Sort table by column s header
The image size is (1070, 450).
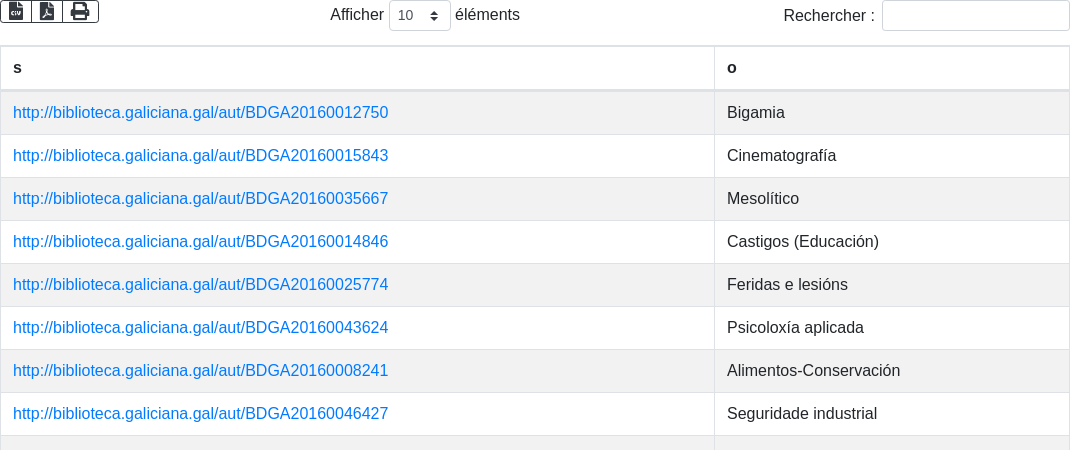pyautogui.click(x=357, y=68)
